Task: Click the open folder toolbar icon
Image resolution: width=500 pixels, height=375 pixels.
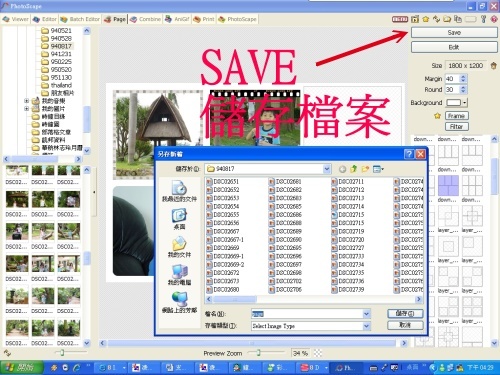Action: coord(447,19)
